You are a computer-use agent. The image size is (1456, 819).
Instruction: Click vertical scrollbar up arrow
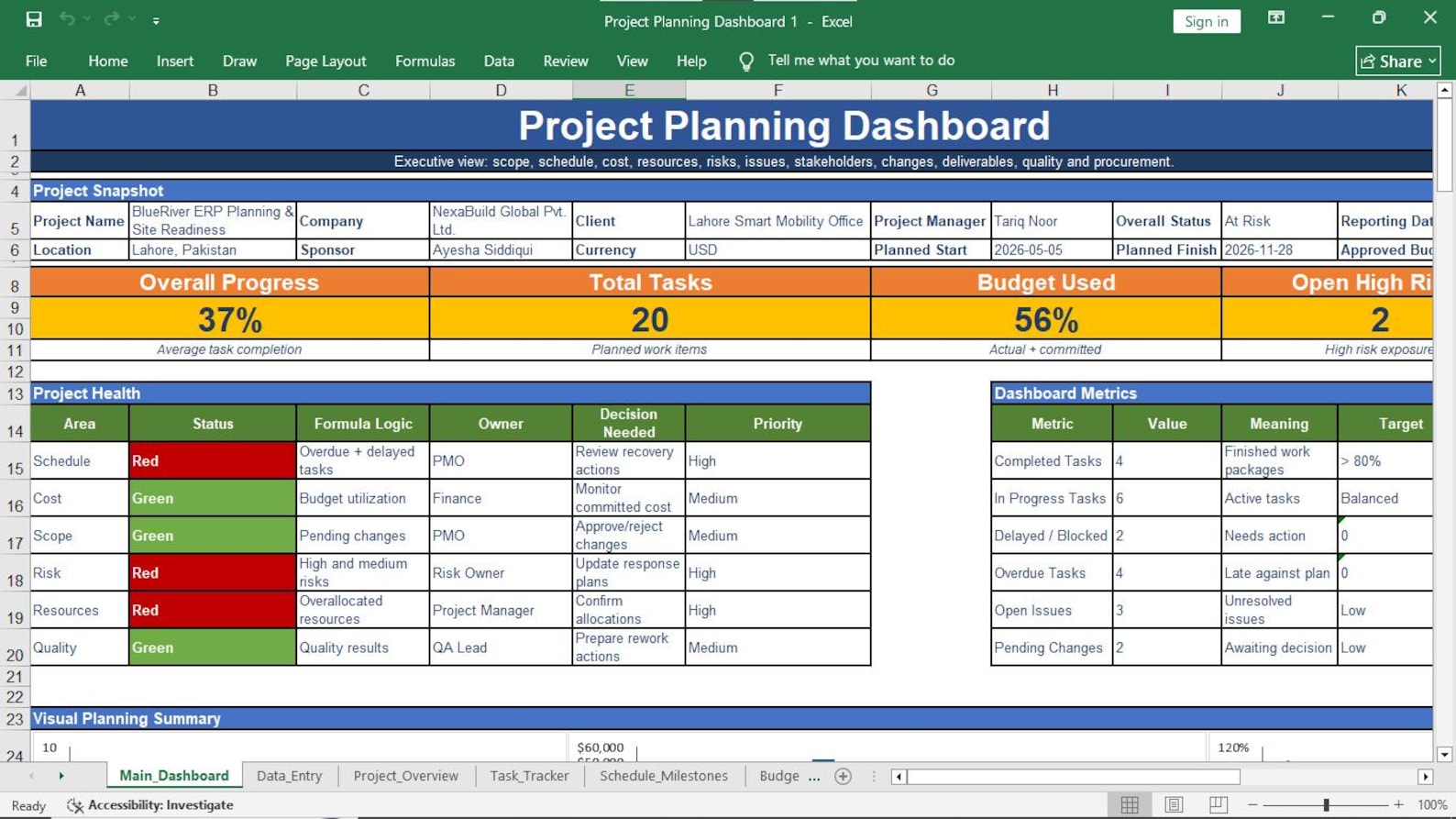pyautogui.click(x=1445, y=90)
